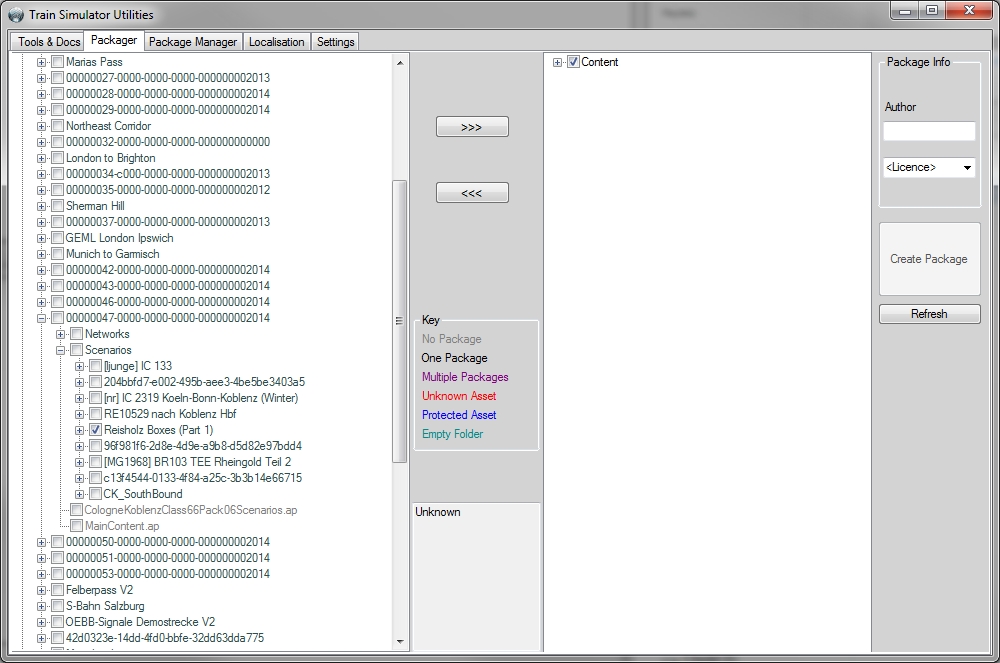
Task: Select [nr] IC 2319 Koeln-Bonn-Koblenz (Winter)
Action: click(x=201, y=398)
